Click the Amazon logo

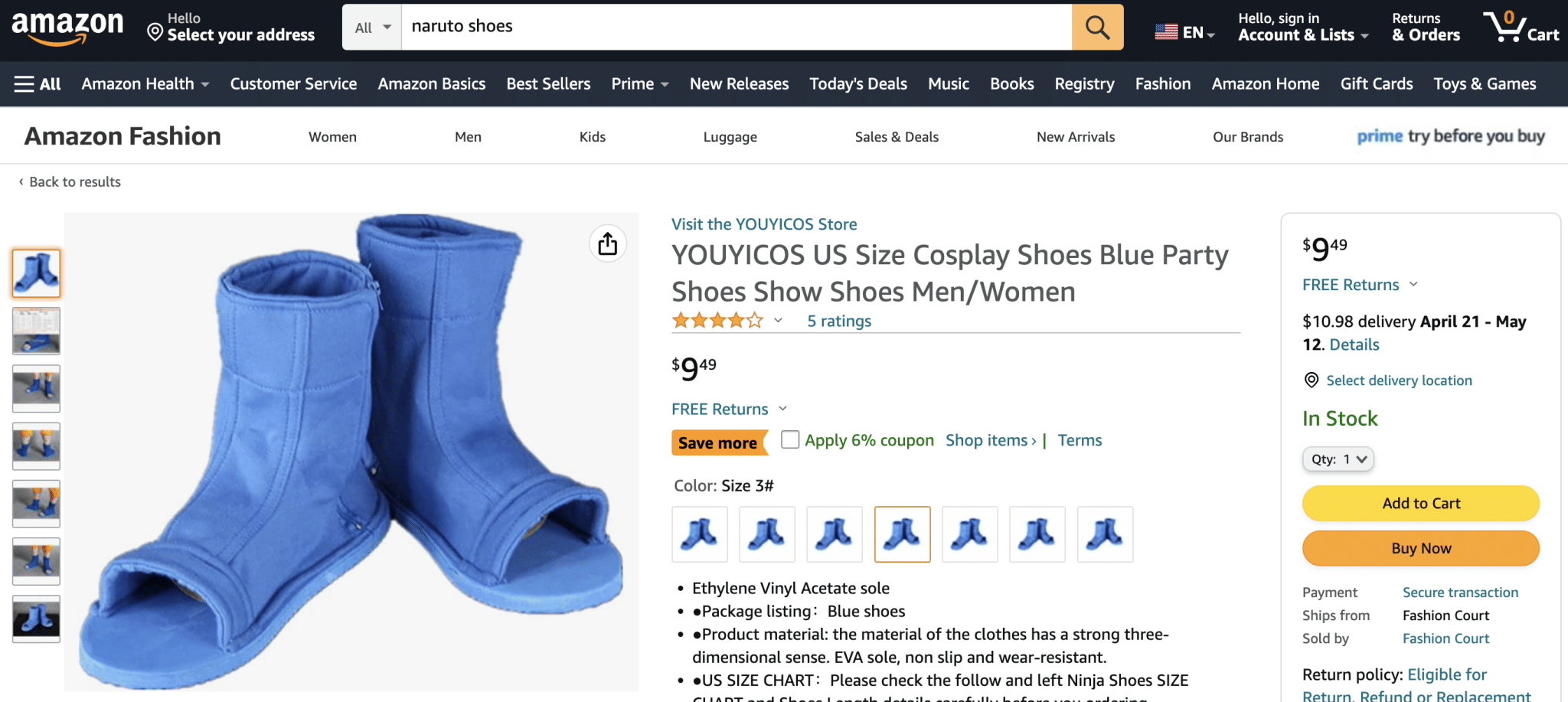(x=67, y=25)
